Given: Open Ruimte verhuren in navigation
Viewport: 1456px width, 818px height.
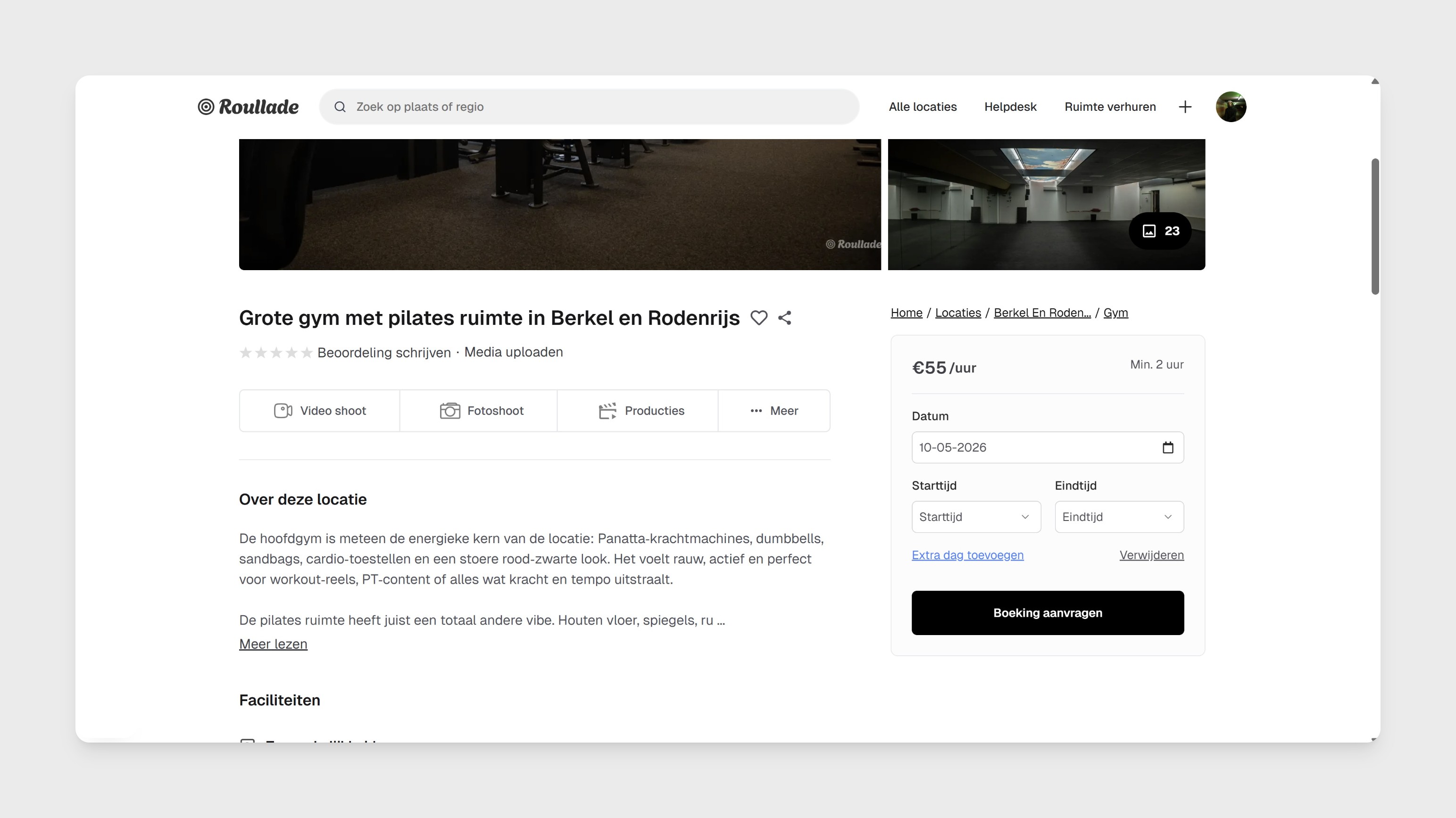Looking at the screenshot, I should point(1110,107).
